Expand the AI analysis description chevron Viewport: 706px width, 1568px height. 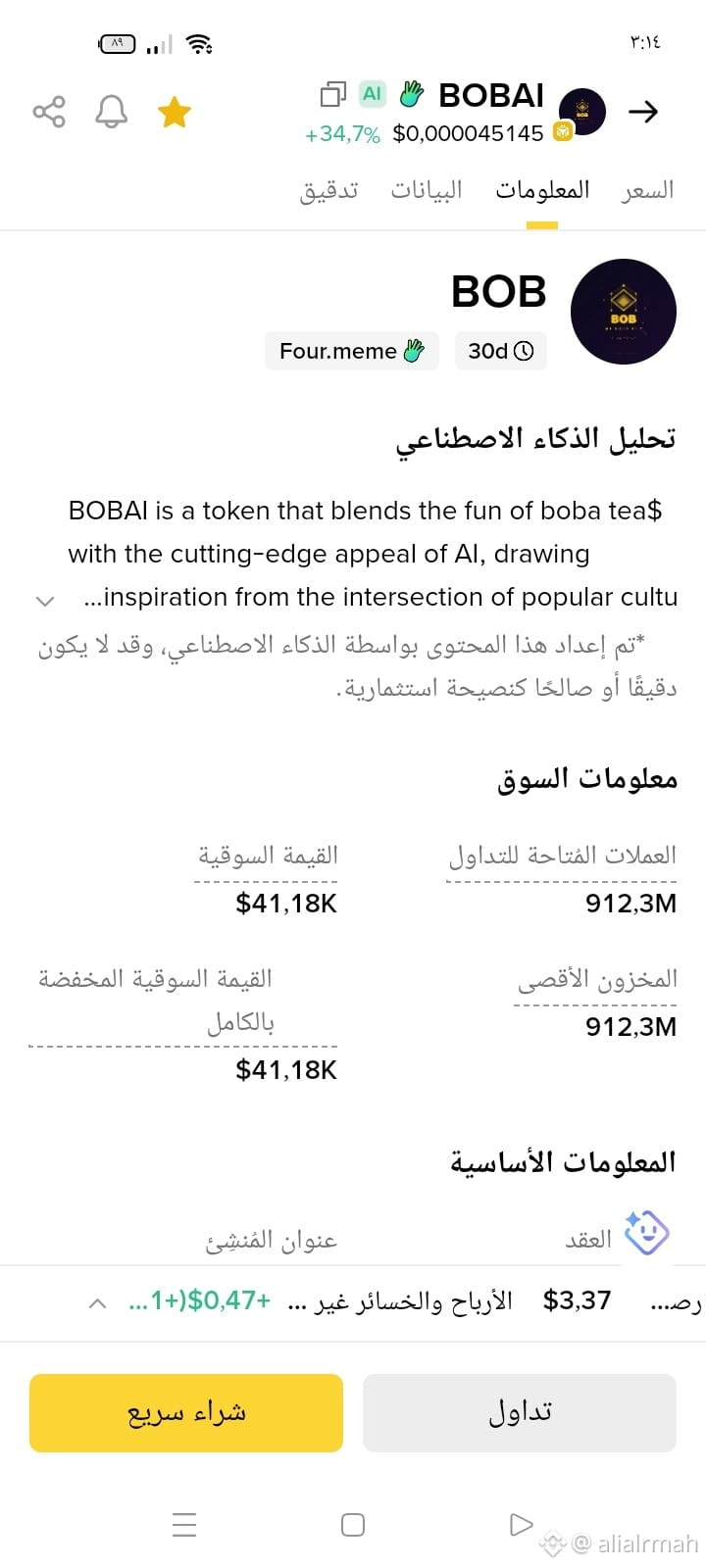(44, 600)
